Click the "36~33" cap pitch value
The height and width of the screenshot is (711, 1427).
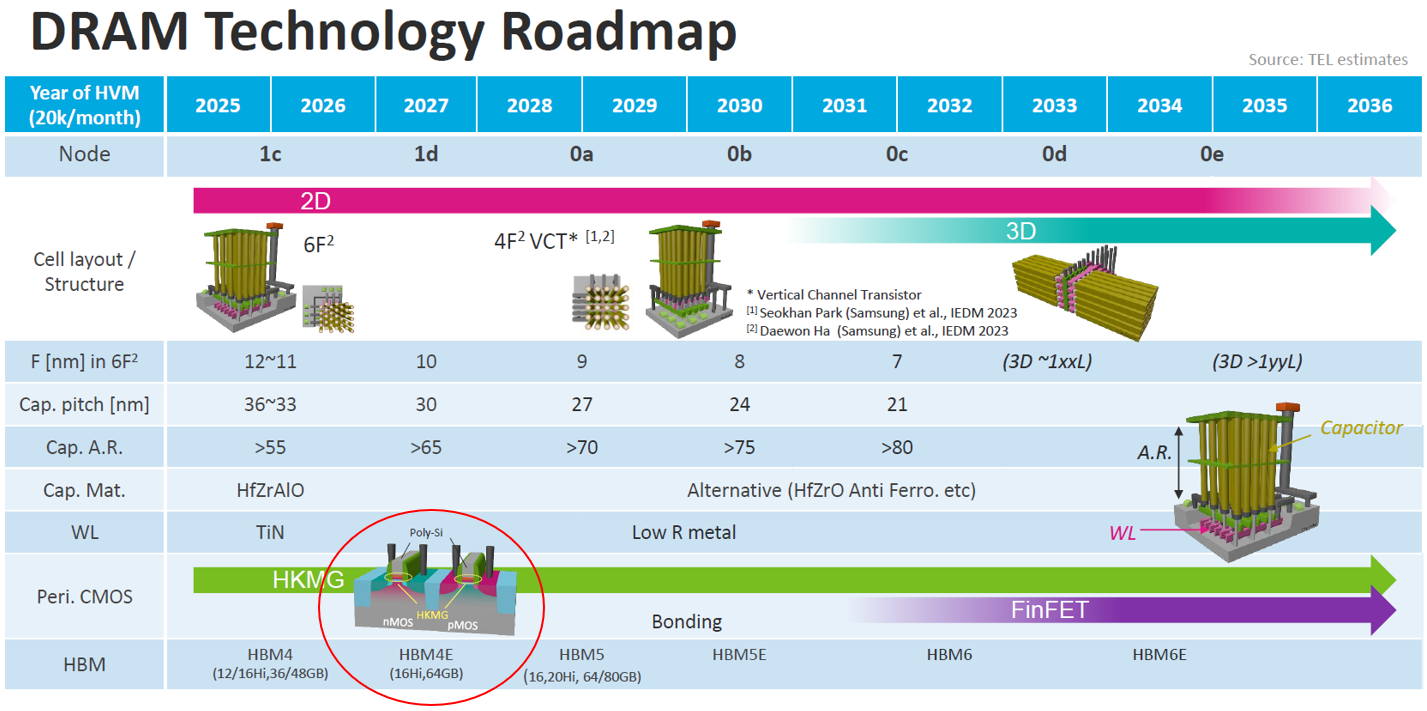point(270,404)
